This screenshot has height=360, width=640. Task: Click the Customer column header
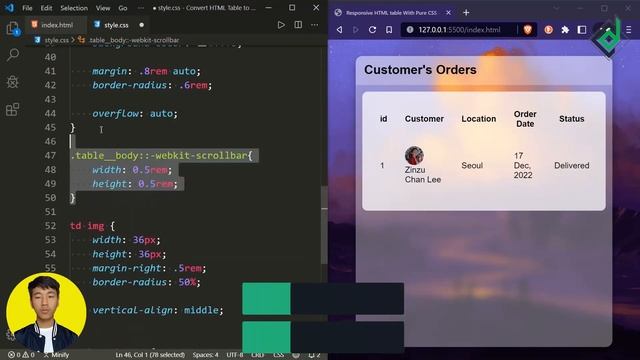pyautogui.click(x=424, y=119)
